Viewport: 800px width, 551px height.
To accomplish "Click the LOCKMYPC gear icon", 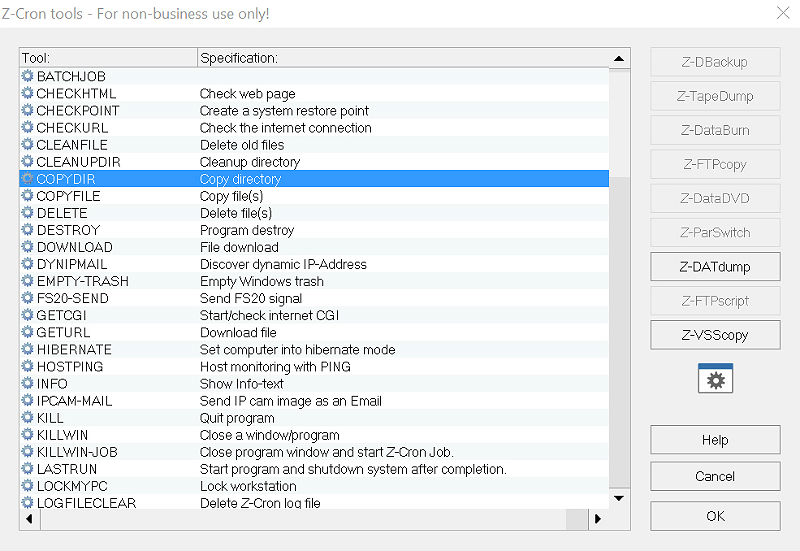I will [x=28, y=486].
